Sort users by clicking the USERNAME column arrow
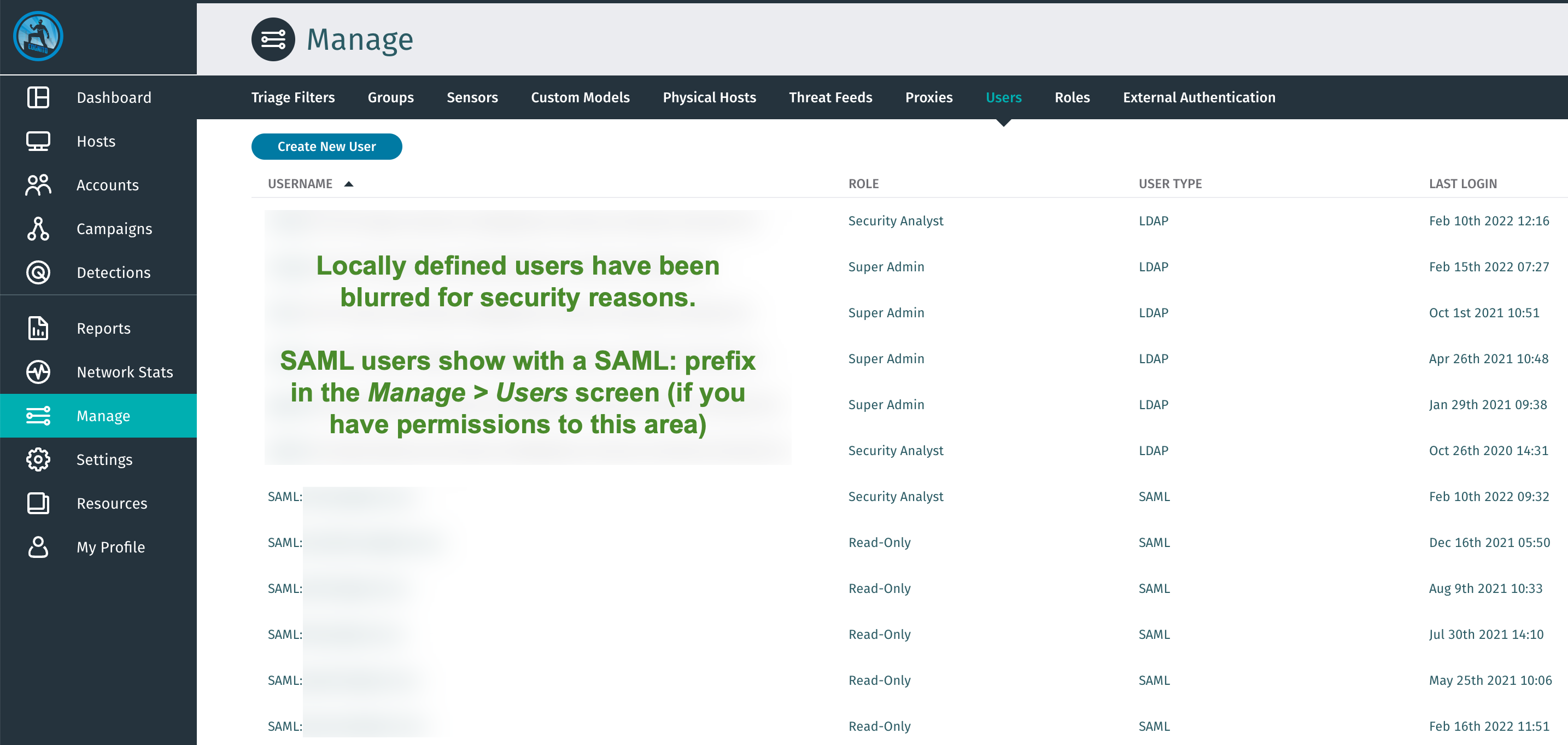The width and height of the screenshot is (1568, 745). [x=349, y=183]
